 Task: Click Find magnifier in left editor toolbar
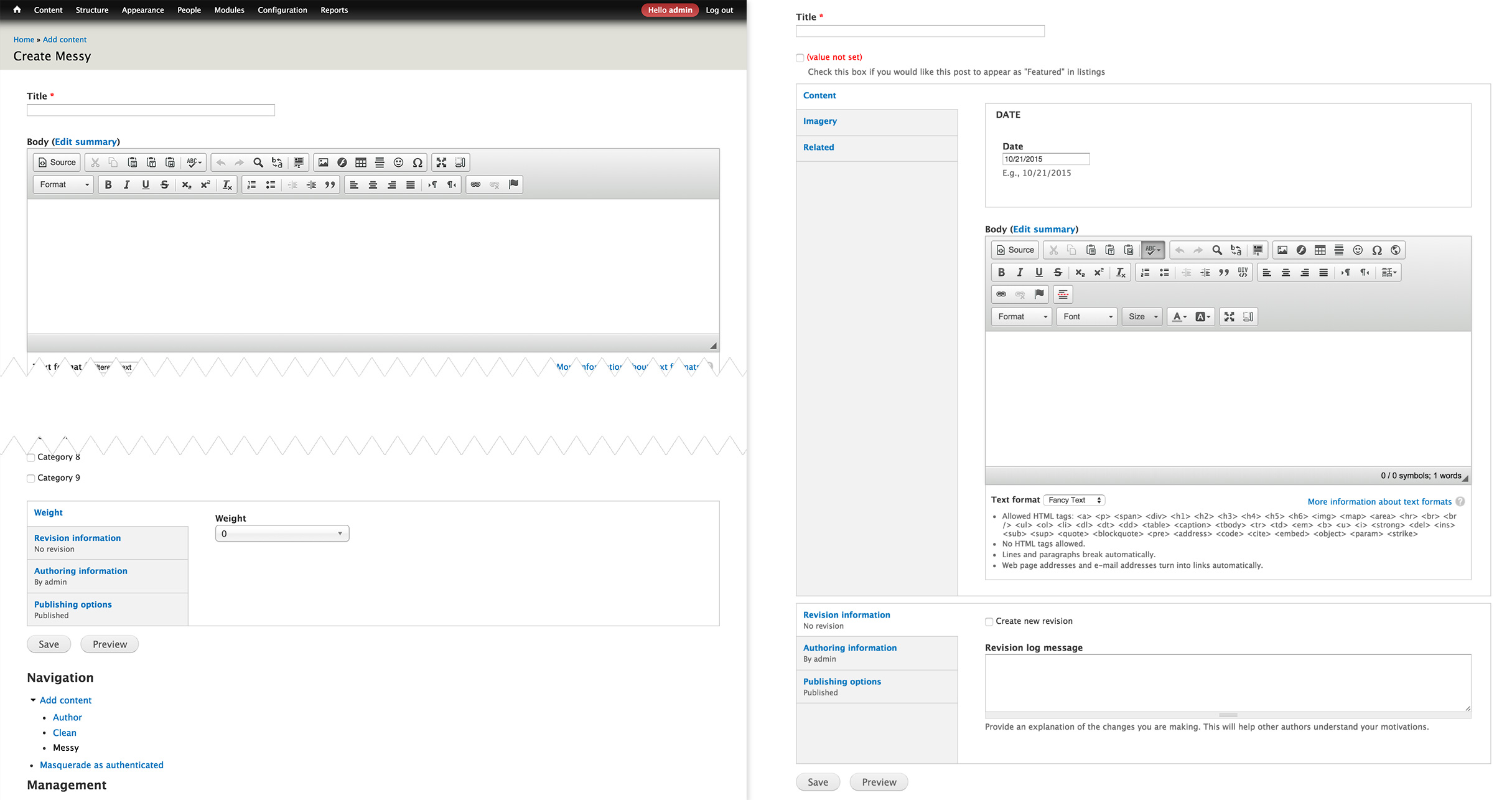(258, 162)
